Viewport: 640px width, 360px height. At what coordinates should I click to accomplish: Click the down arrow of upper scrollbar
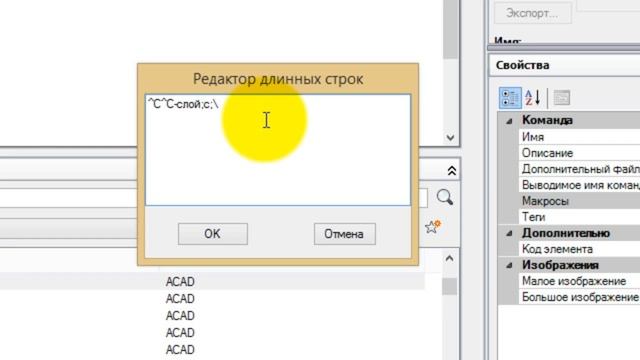[450, 138]
